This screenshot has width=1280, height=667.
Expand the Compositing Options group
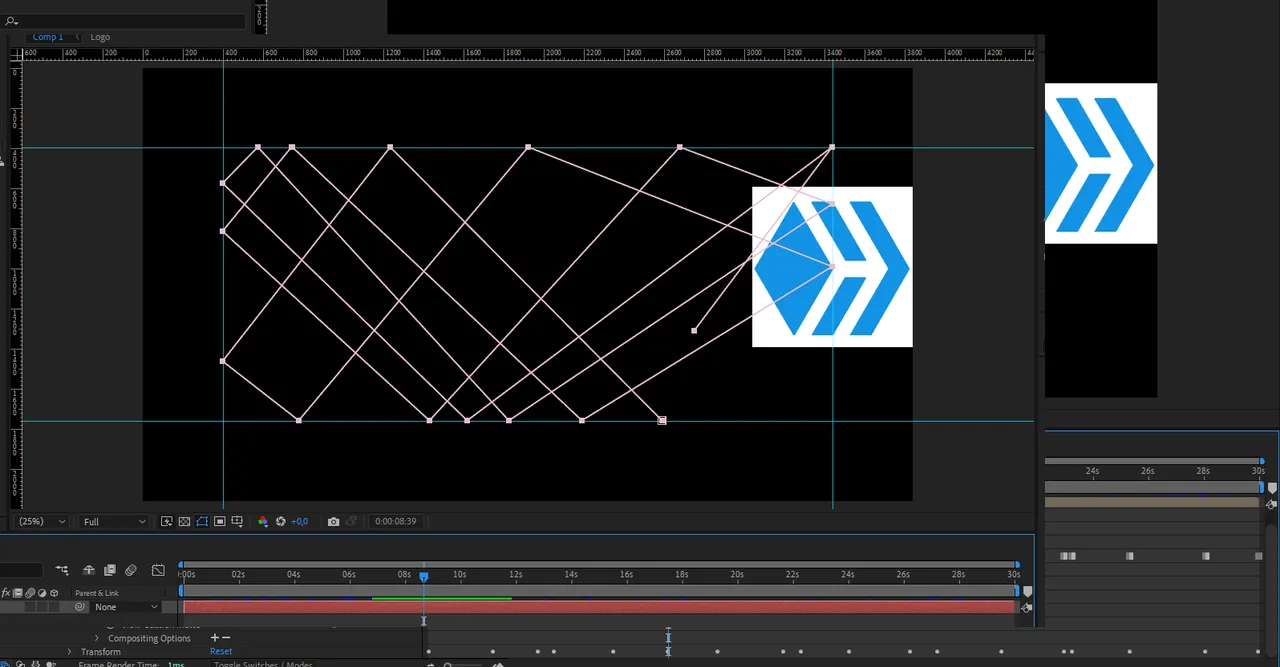click(x=97, y=638)
